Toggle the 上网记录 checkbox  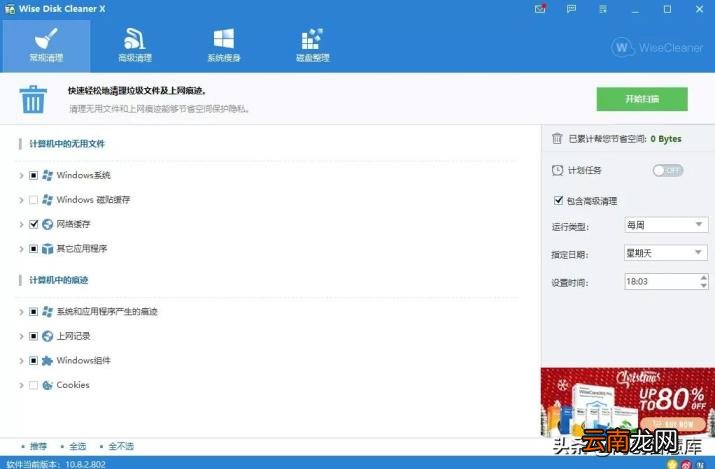click(33, 336)
